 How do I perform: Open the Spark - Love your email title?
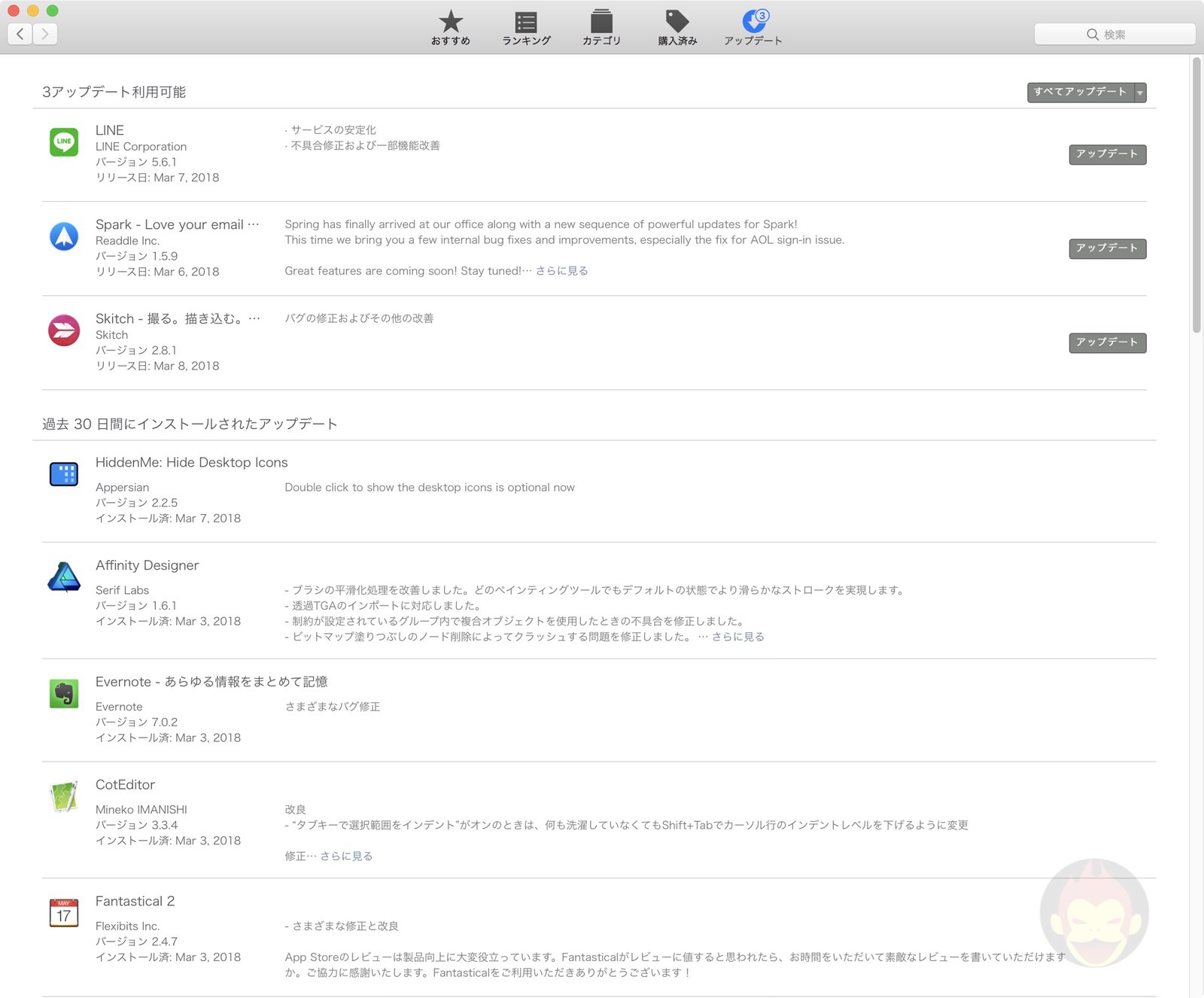pos(178,224)
